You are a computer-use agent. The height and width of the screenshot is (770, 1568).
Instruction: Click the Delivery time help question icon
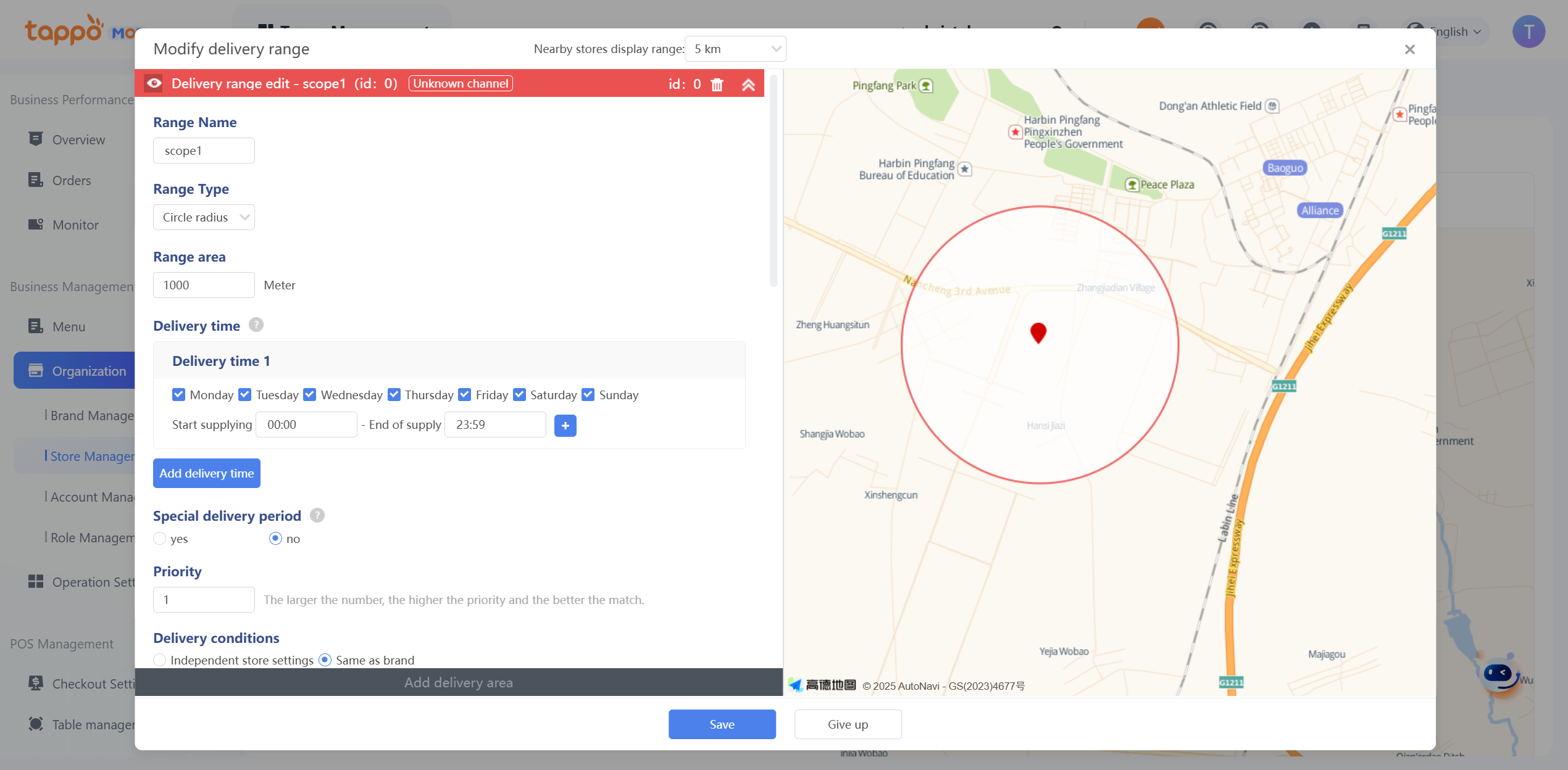click(256, 325)
